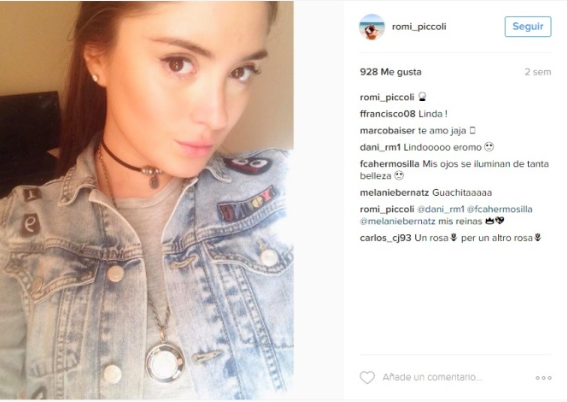This screenshot has height=402, width=567.
Task: Open the '2 sem' post timestamp
Action: pyautogui.click(x=538, y=72)
